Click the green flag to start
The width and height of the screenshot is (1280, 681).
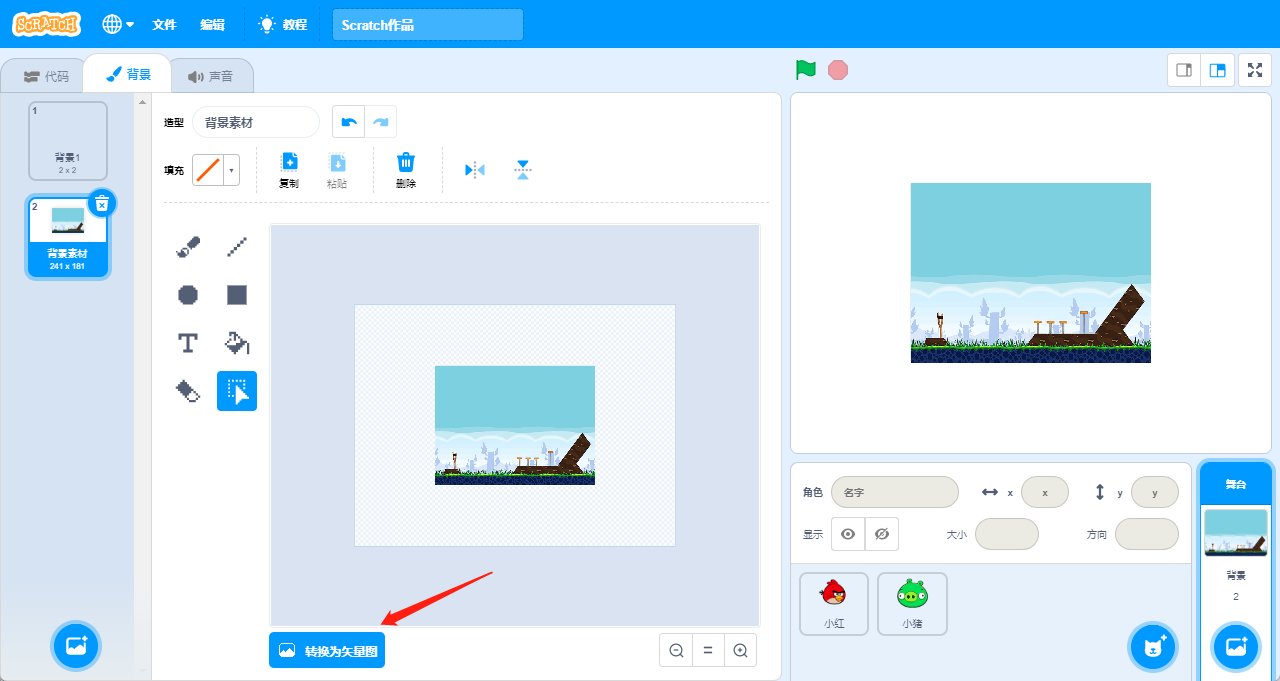pos(806,70)
